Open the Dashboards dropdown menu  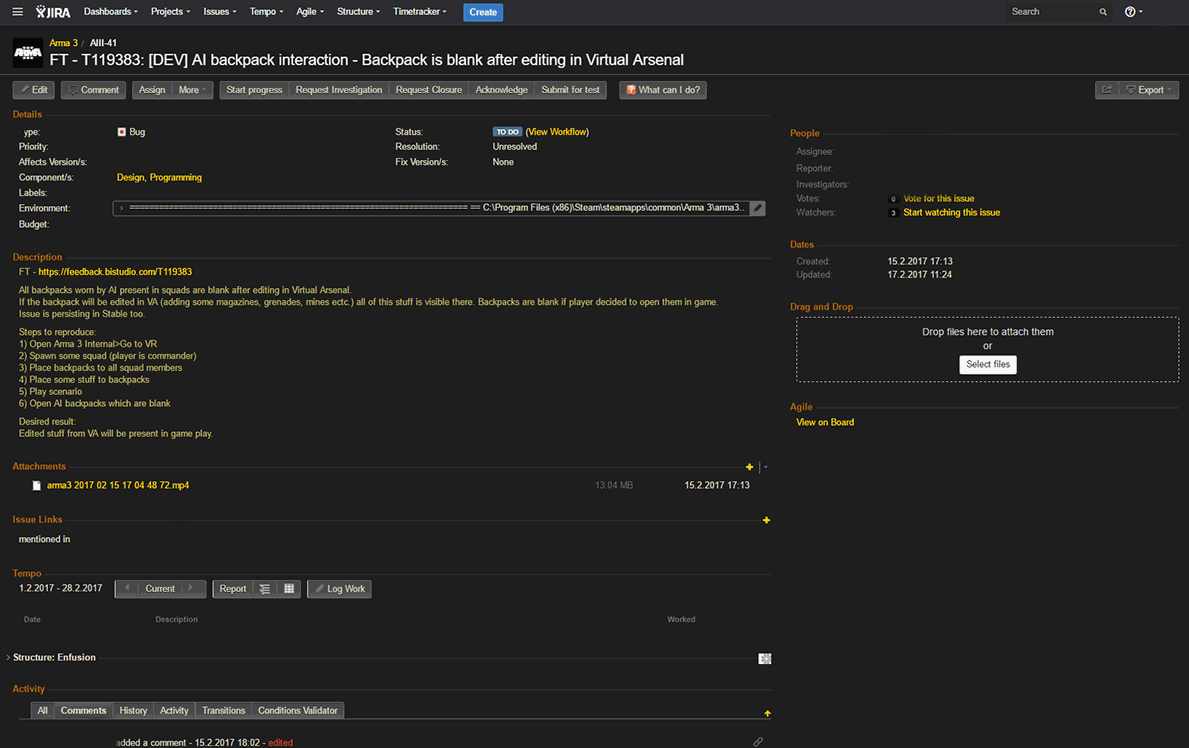click(x=111, y=11)
